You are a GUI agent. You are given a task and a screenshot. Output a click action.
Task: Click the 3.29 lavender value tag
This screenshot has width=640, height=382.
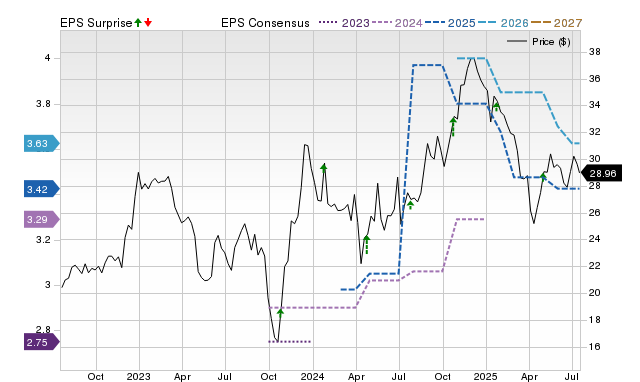pyautogui.click(x=42, y=220)
